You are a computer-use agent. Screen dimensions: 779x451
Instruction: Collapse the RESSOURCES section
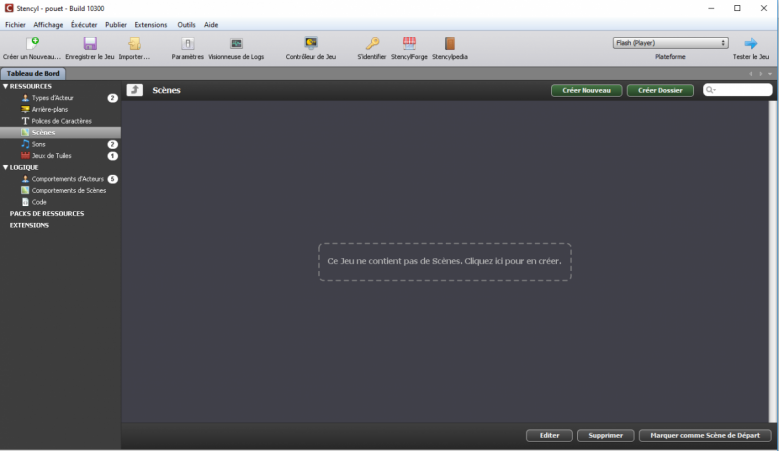click(5, 86)
